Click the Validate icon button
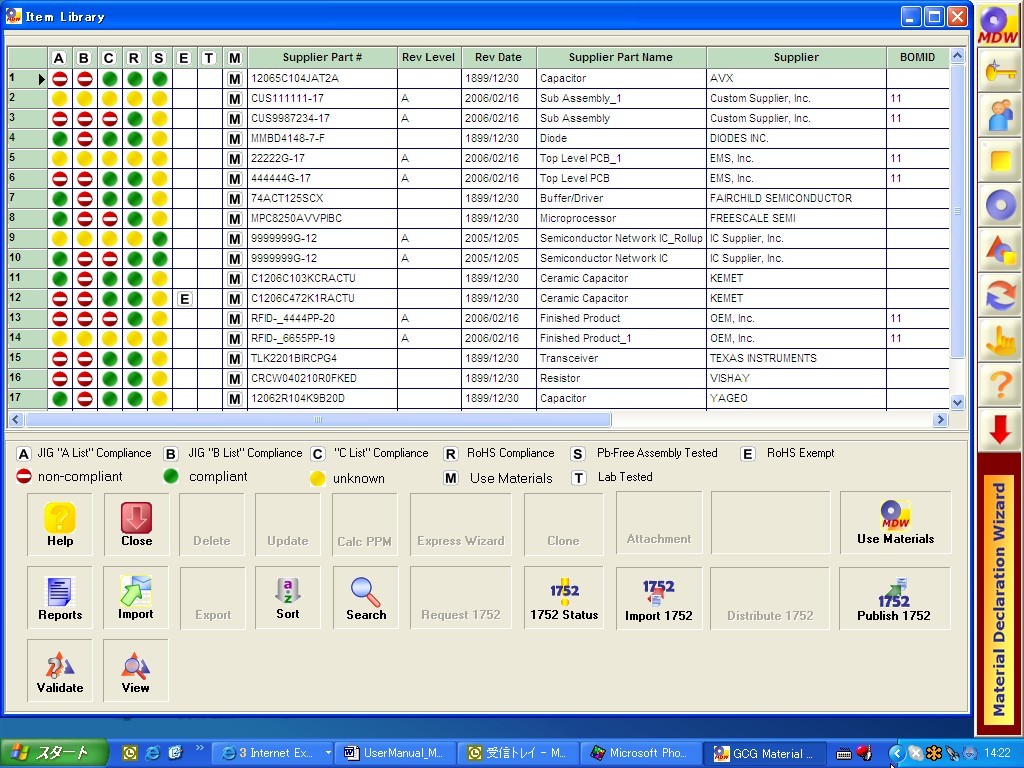Image resolution: width=1024 pixels, height=768 pixels. [x=60, y=671]
